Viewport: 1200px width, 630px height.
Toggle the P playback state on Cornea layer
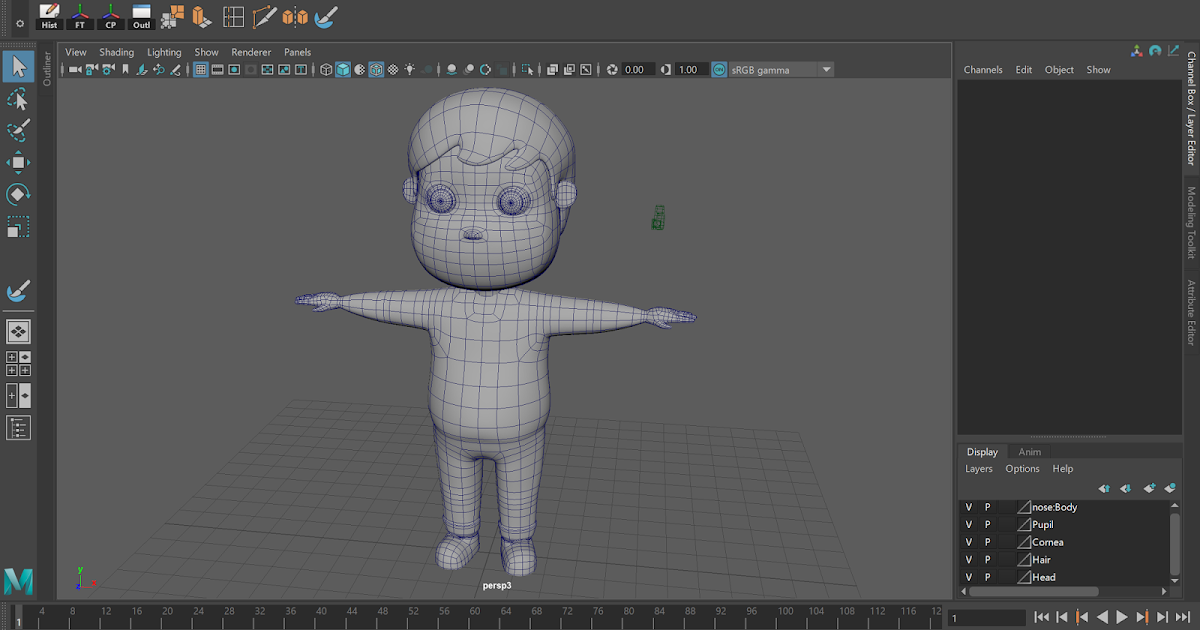pyautogui.click(x=988, y=541)
